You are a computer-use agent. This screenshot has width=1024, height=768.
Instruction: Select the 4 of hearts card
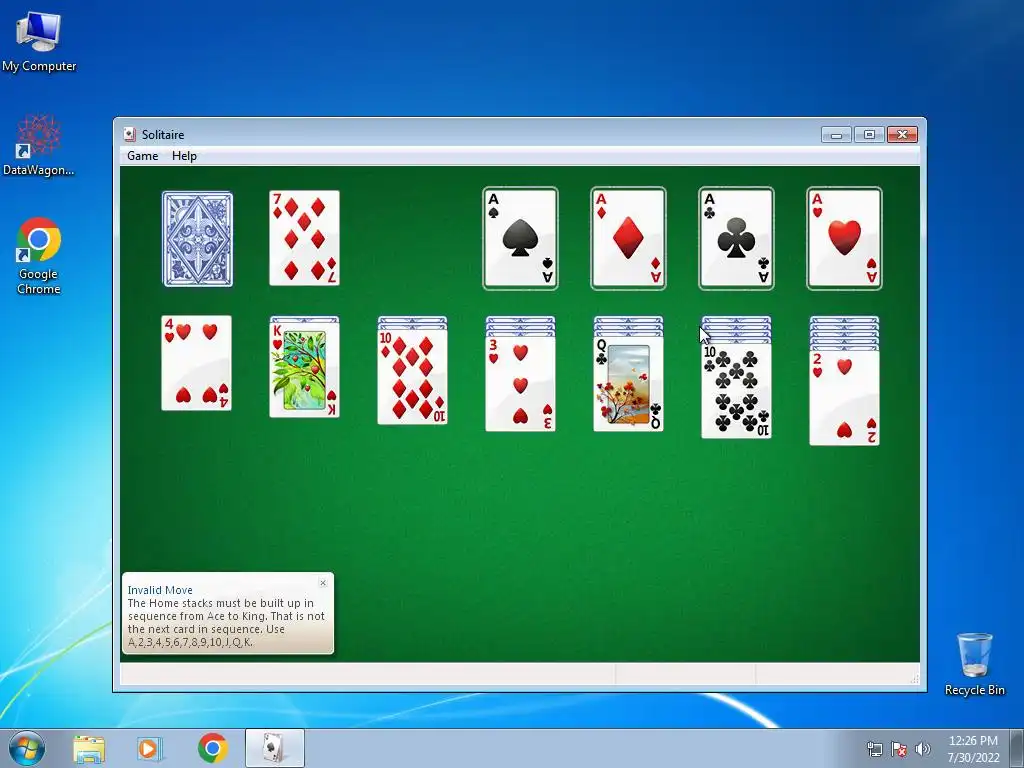point(197,363)
